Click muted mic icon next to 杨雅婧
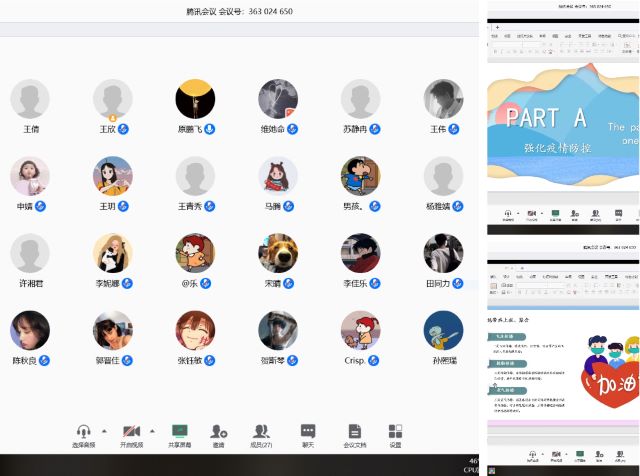Viewport: 640px width, 476px height. 458,207
